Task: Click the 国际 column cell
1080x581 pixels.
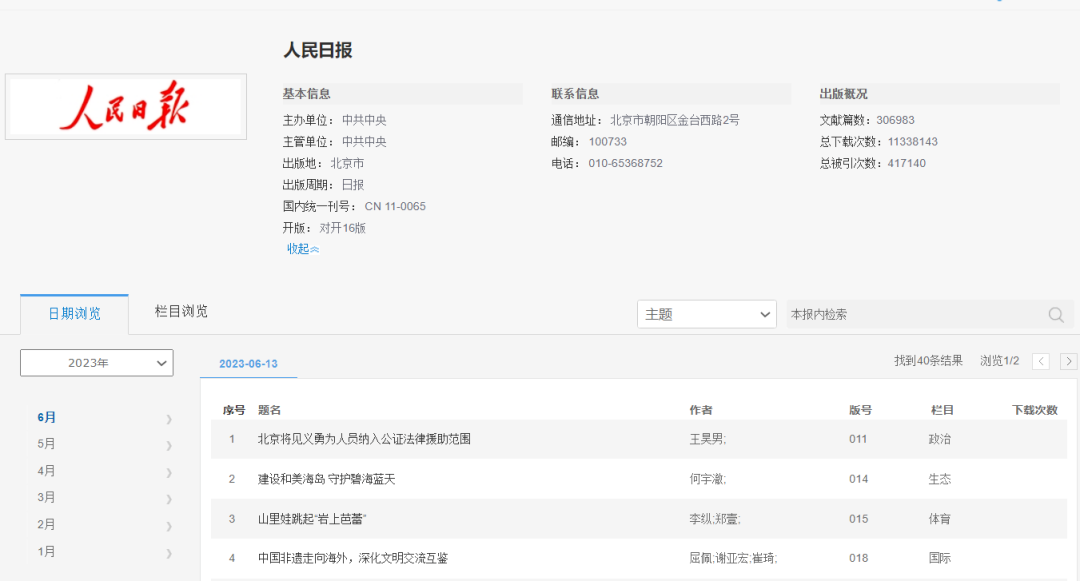Action: [939, 558]
